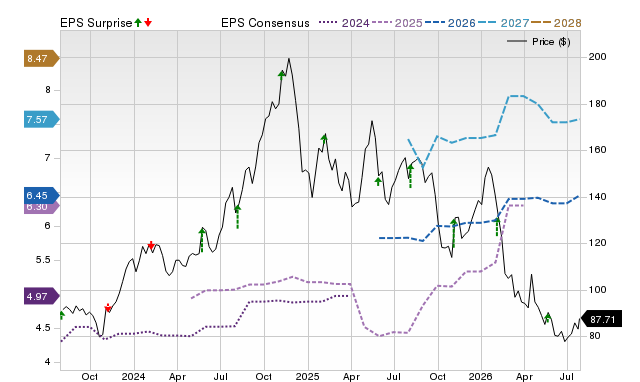This screenshot has width=640, height=382.
Task: Click the 4.5 label on the EPS axis
Action: point(43,328)
